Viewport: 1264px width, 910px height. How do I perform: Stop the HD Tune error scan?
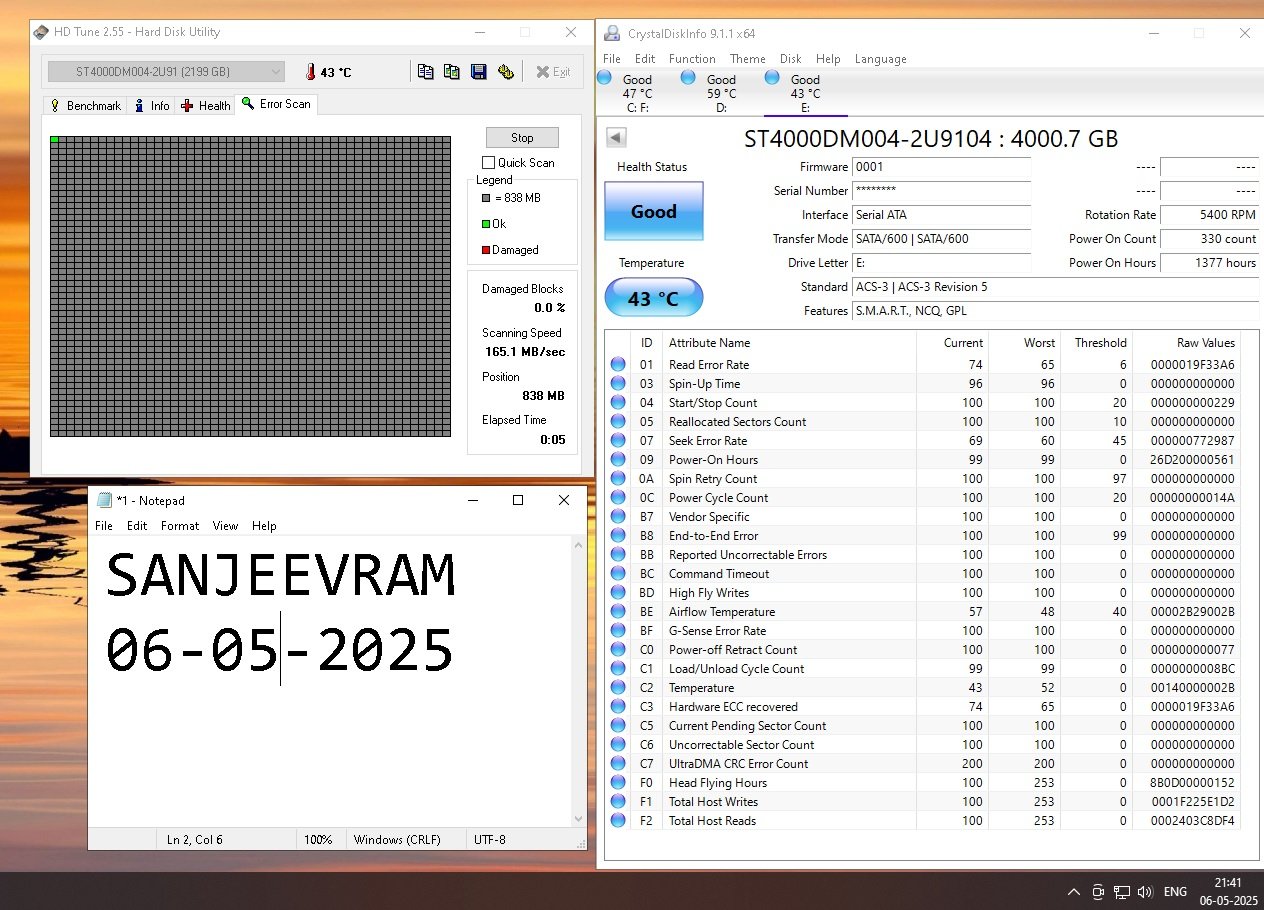pyautogui.click(x=522, y=138)
